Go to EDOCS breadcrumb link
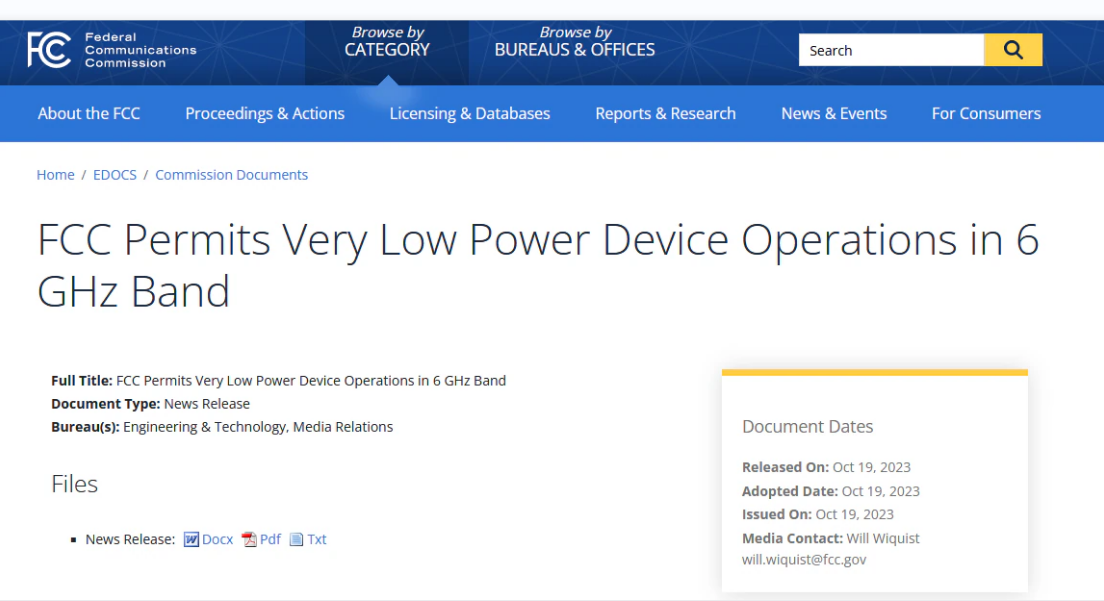 click(x=115, y=175)
